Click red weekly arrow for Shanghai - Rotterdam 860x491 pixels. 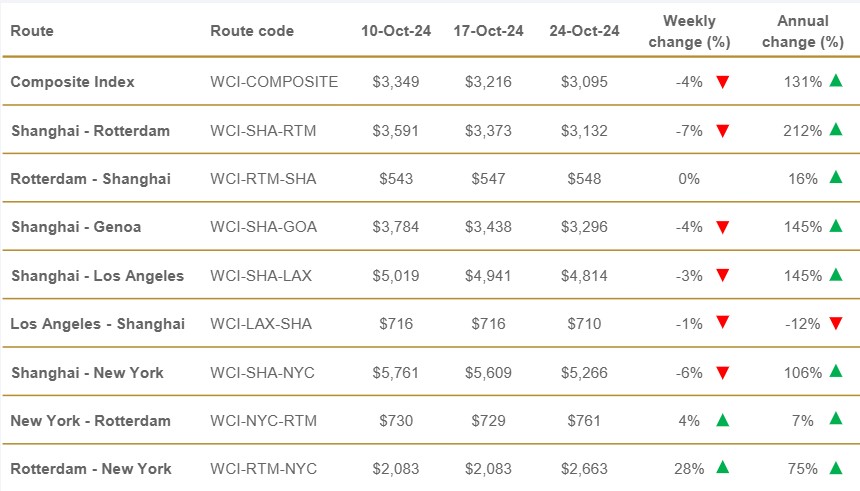click(723, 130)
